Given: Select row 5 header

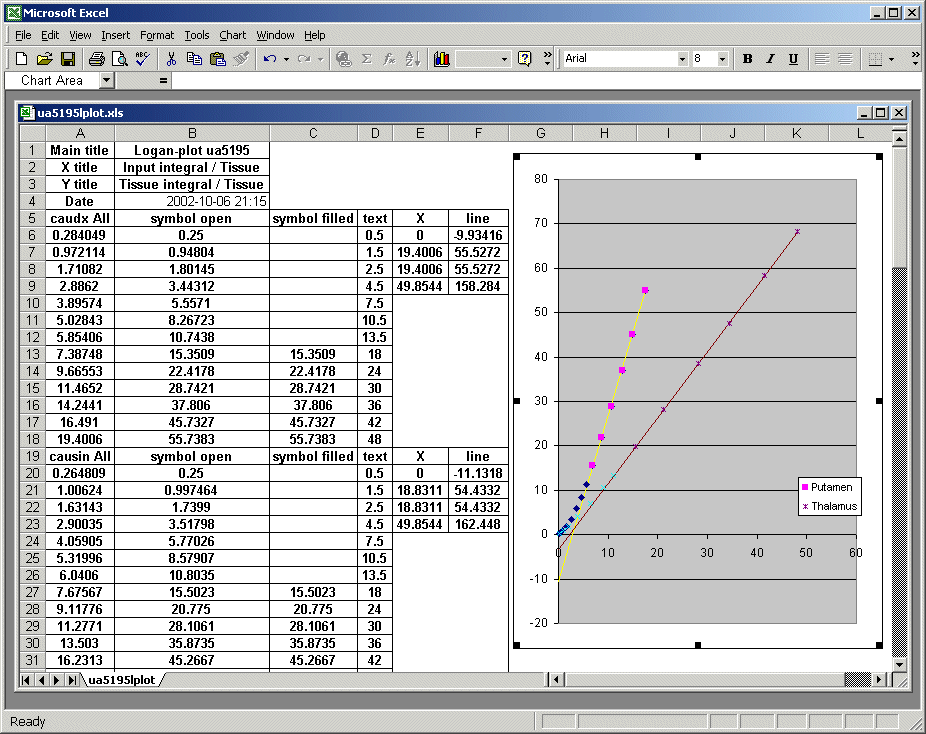Looking at the screenshot, I should click(x=32, y=218).
